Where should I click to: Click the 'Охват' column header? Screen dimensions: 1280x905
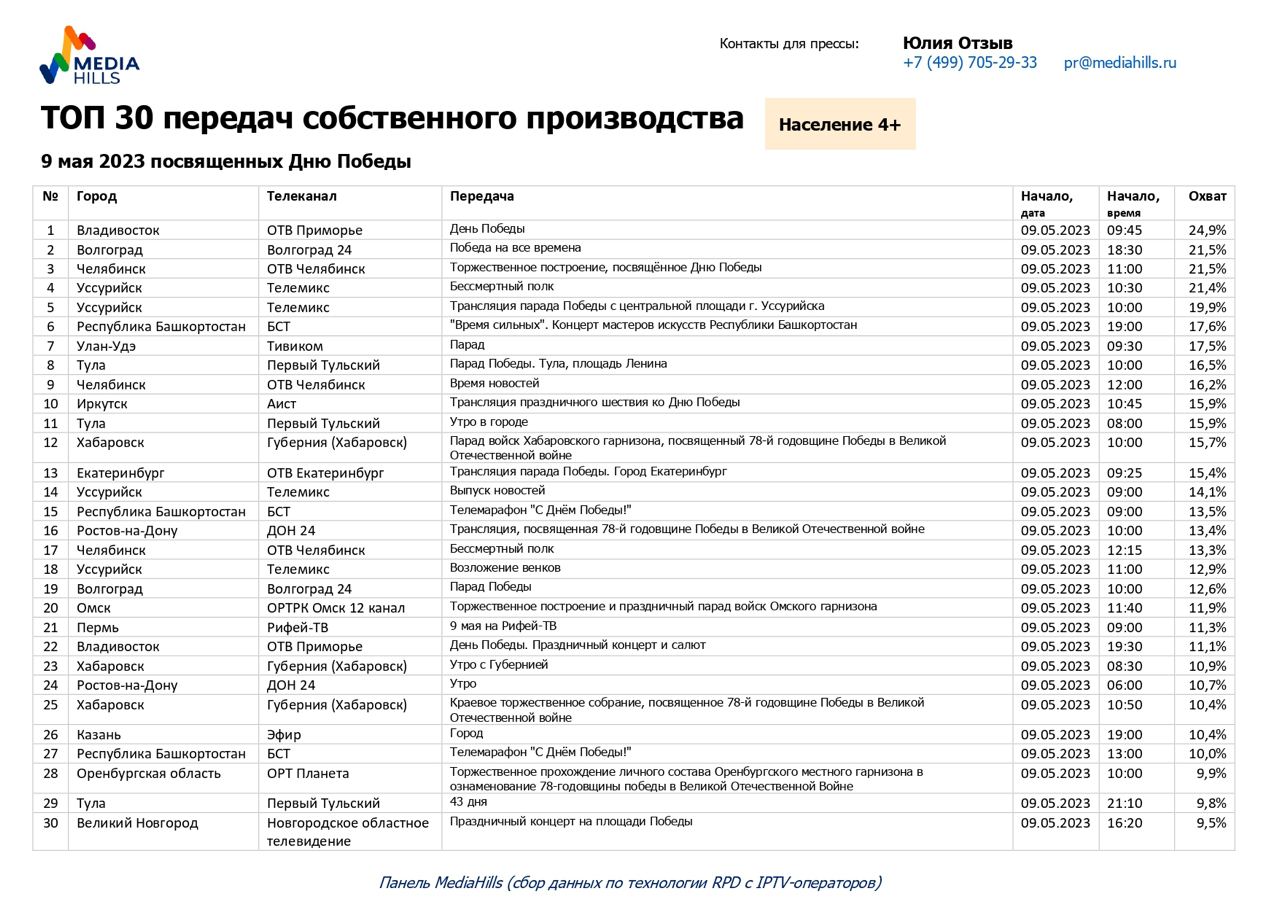1206,197
